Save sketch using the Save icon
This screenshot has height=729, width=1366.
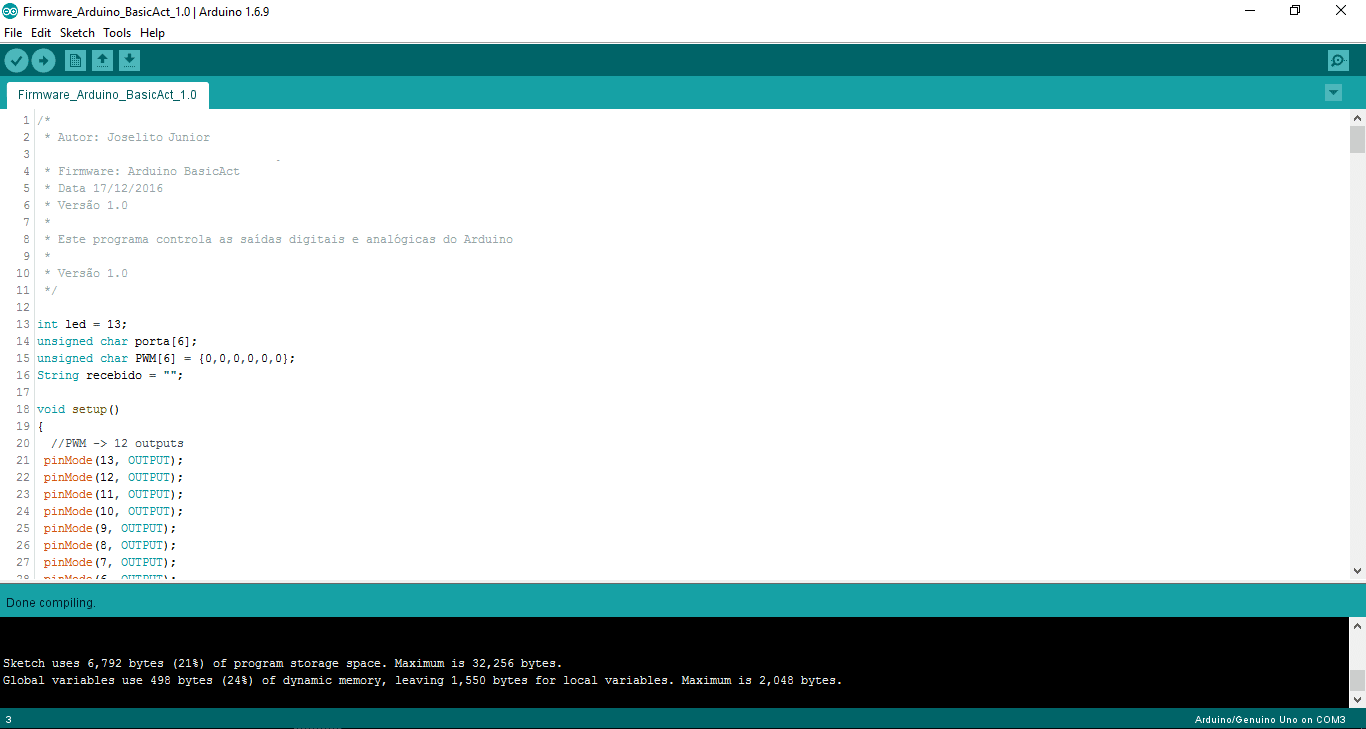(x=129, y=61)
